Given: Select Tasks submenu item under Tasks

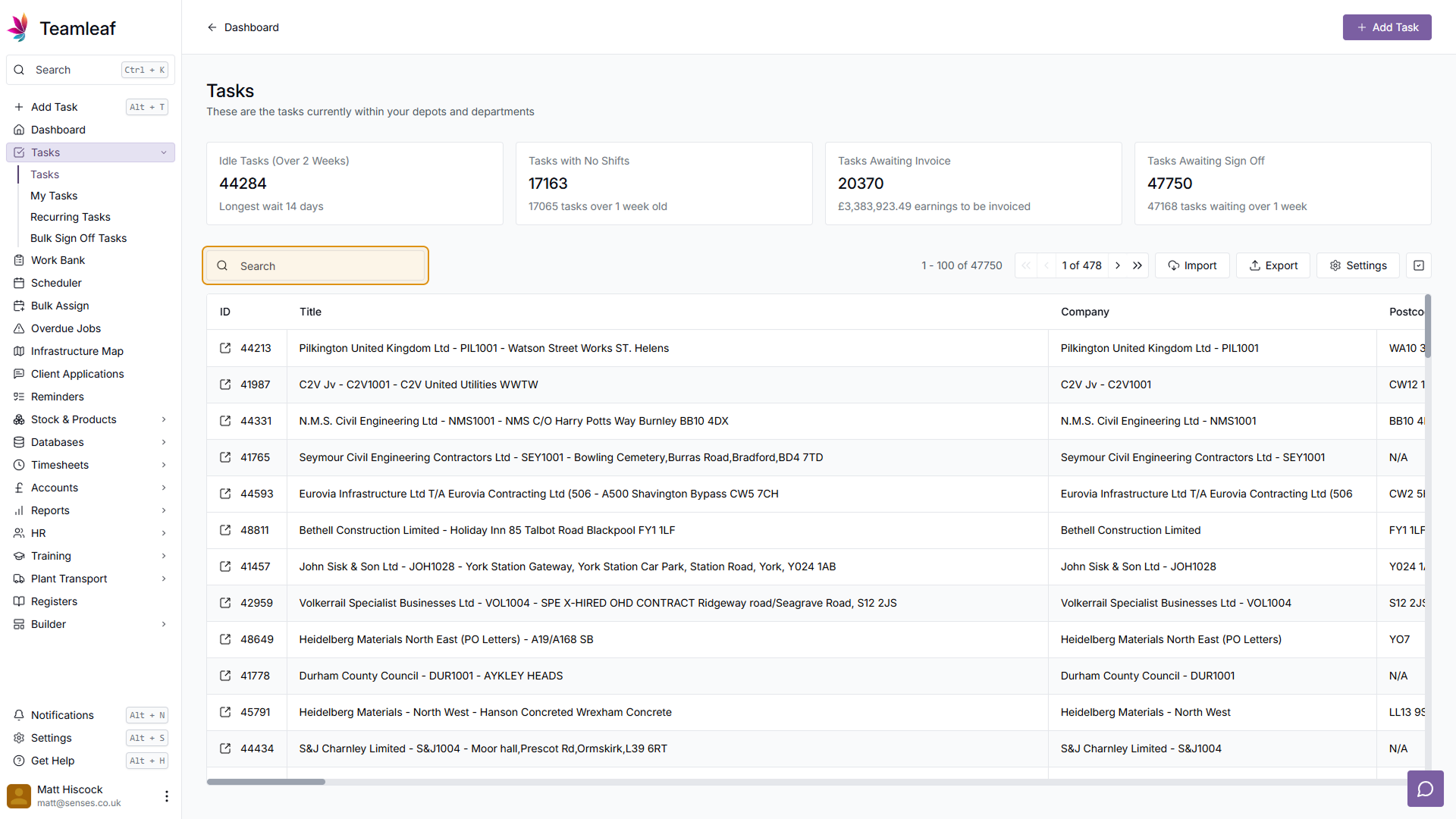Looking at the screenshot, I should pos(45,174).
